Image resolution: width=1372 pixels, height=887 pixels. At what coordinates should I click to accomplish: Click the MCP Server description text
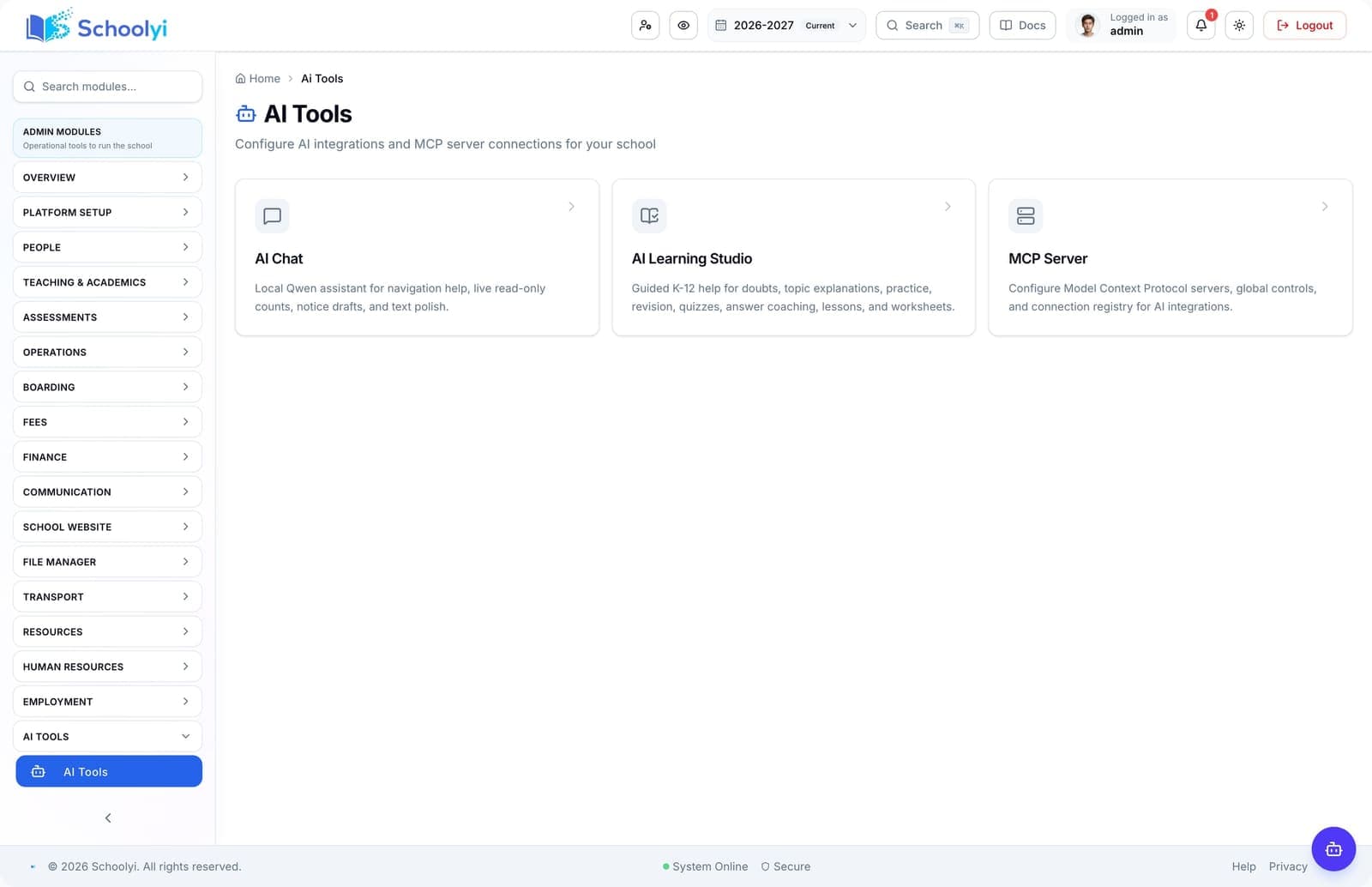pyautogui.click(x=1162, y=298)
